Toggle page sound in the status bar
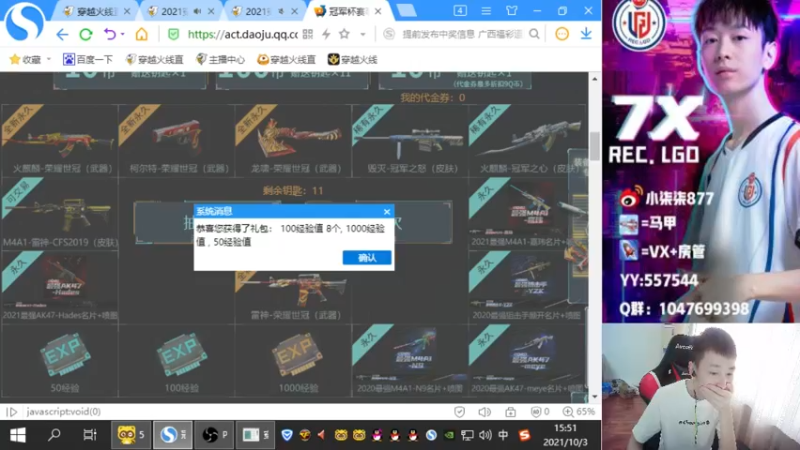The image size is (800, 450). [x=484, y=412]
